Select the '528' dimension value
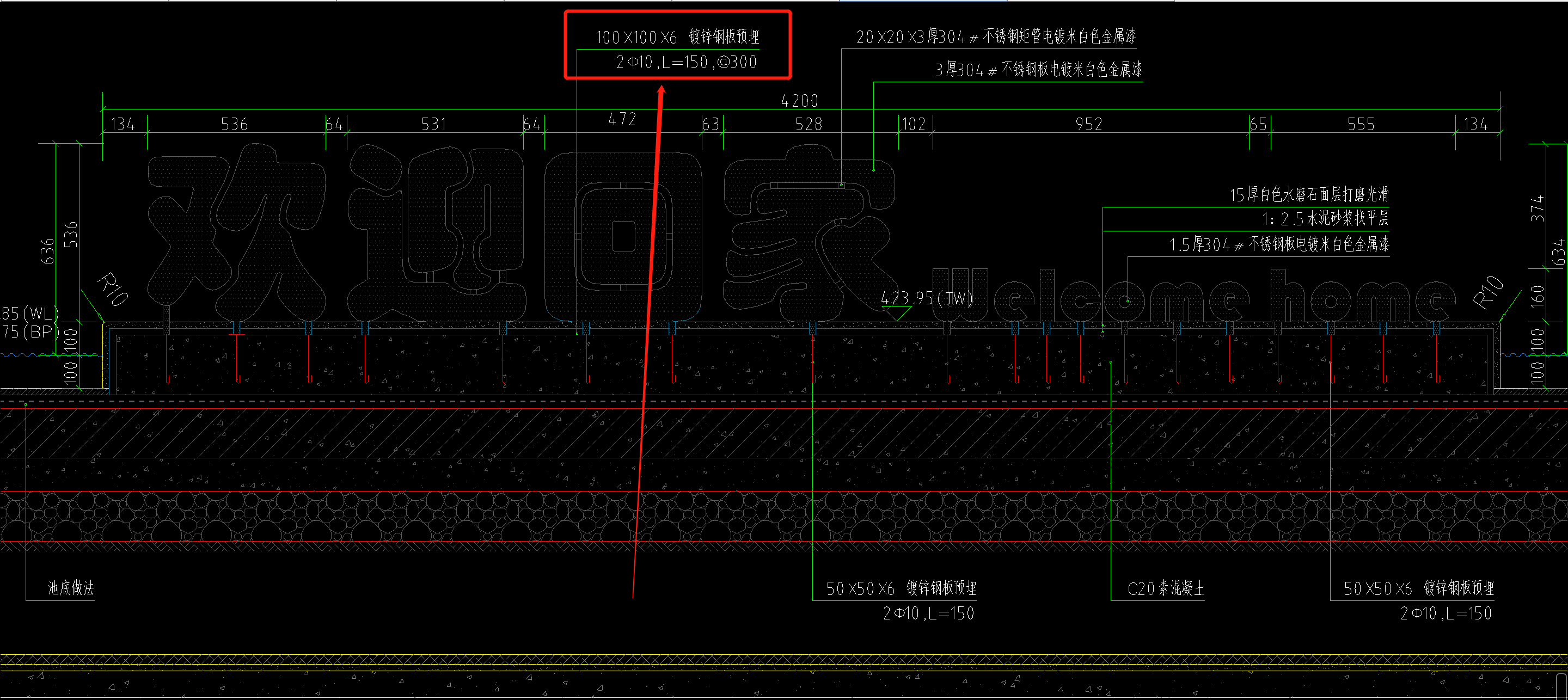This screenshot has width=1568, height=700. [x=809, y=124]
